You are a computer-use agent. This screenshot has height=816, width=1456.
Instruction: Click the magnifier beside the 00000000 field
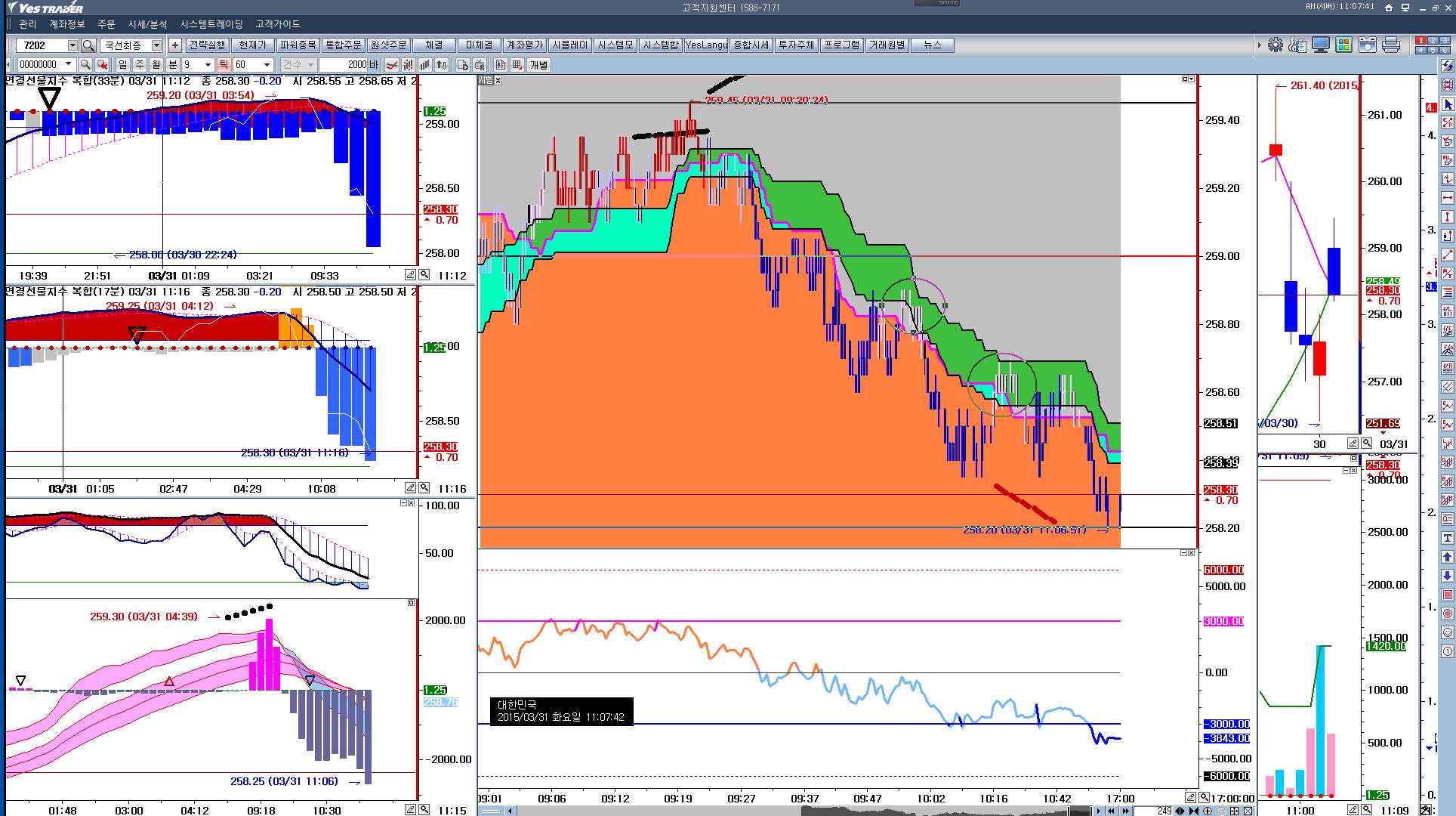coord(85,65)
